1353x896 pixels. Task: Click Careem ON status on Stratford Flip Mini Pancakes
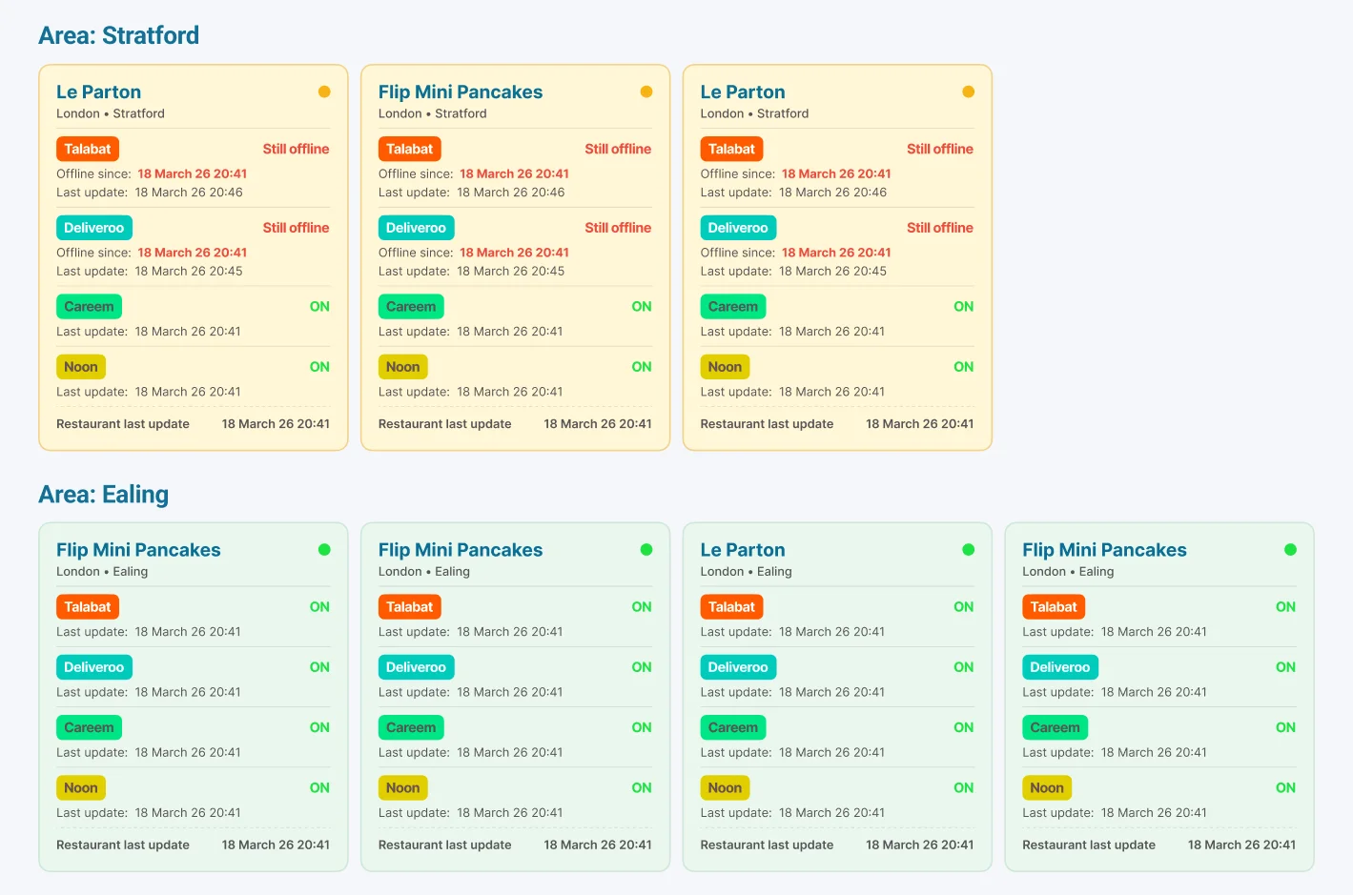641,307
